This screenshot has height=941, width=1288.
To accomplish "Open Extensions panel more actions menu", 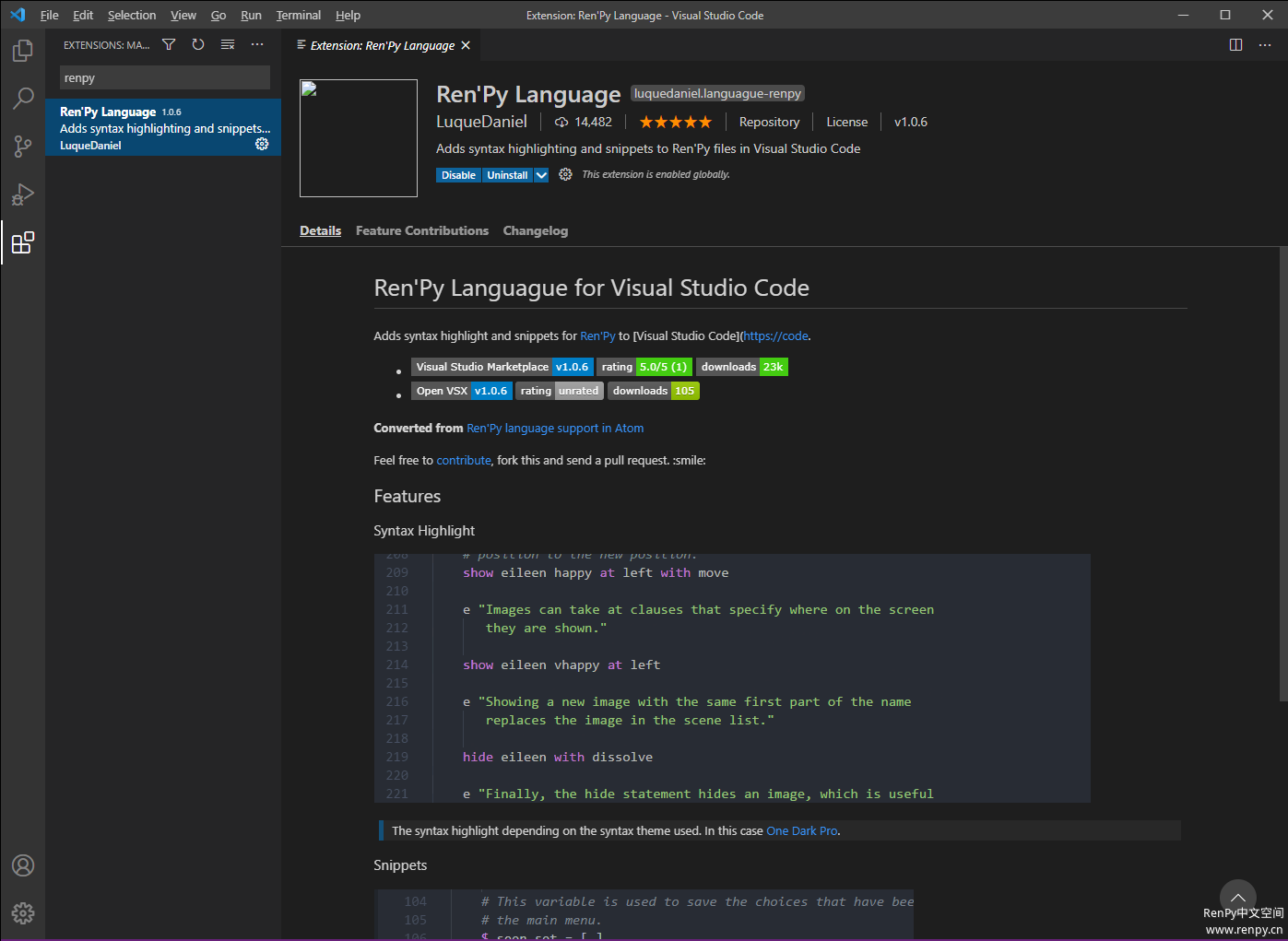I will 257,44.
